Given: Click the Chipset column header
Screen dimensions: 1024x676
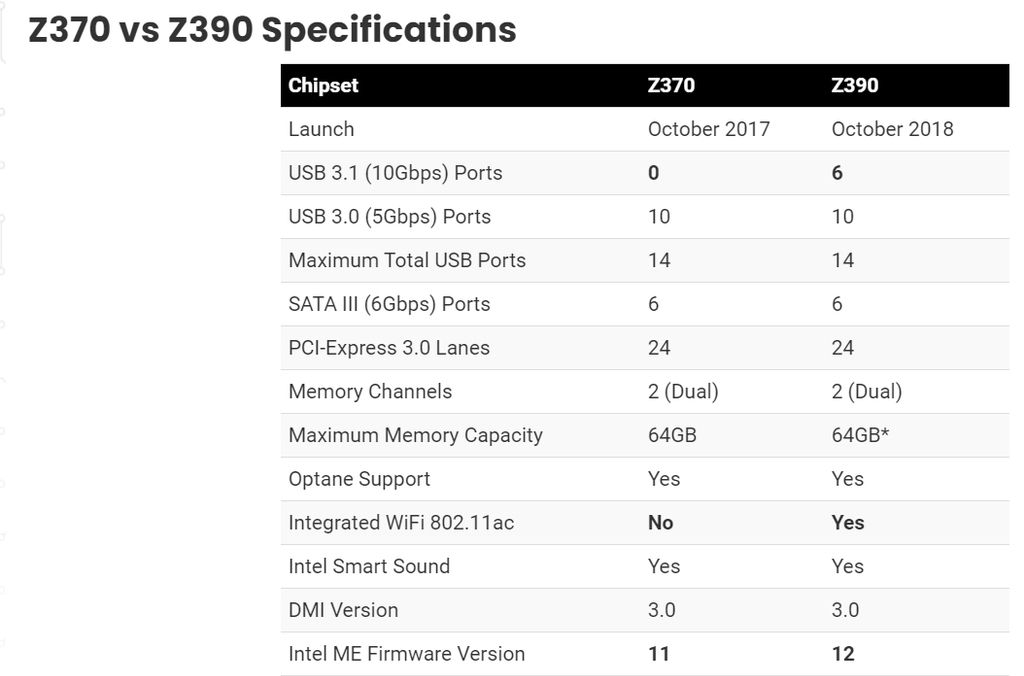Looking at the screenshot, I should (x=323, y=86).
